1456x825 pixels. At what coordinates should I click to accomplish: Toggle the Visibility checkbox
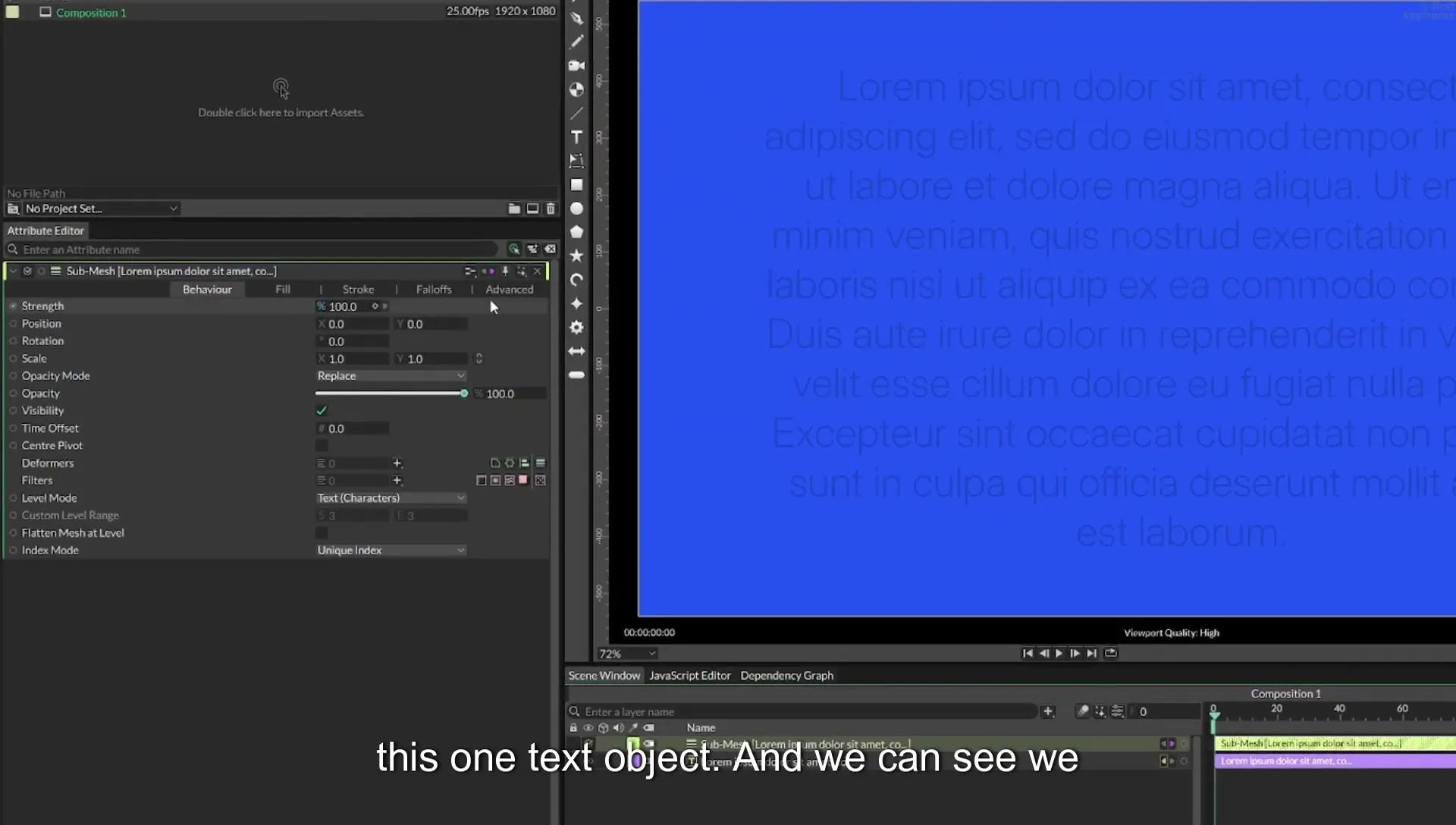[x=322, y=411]
